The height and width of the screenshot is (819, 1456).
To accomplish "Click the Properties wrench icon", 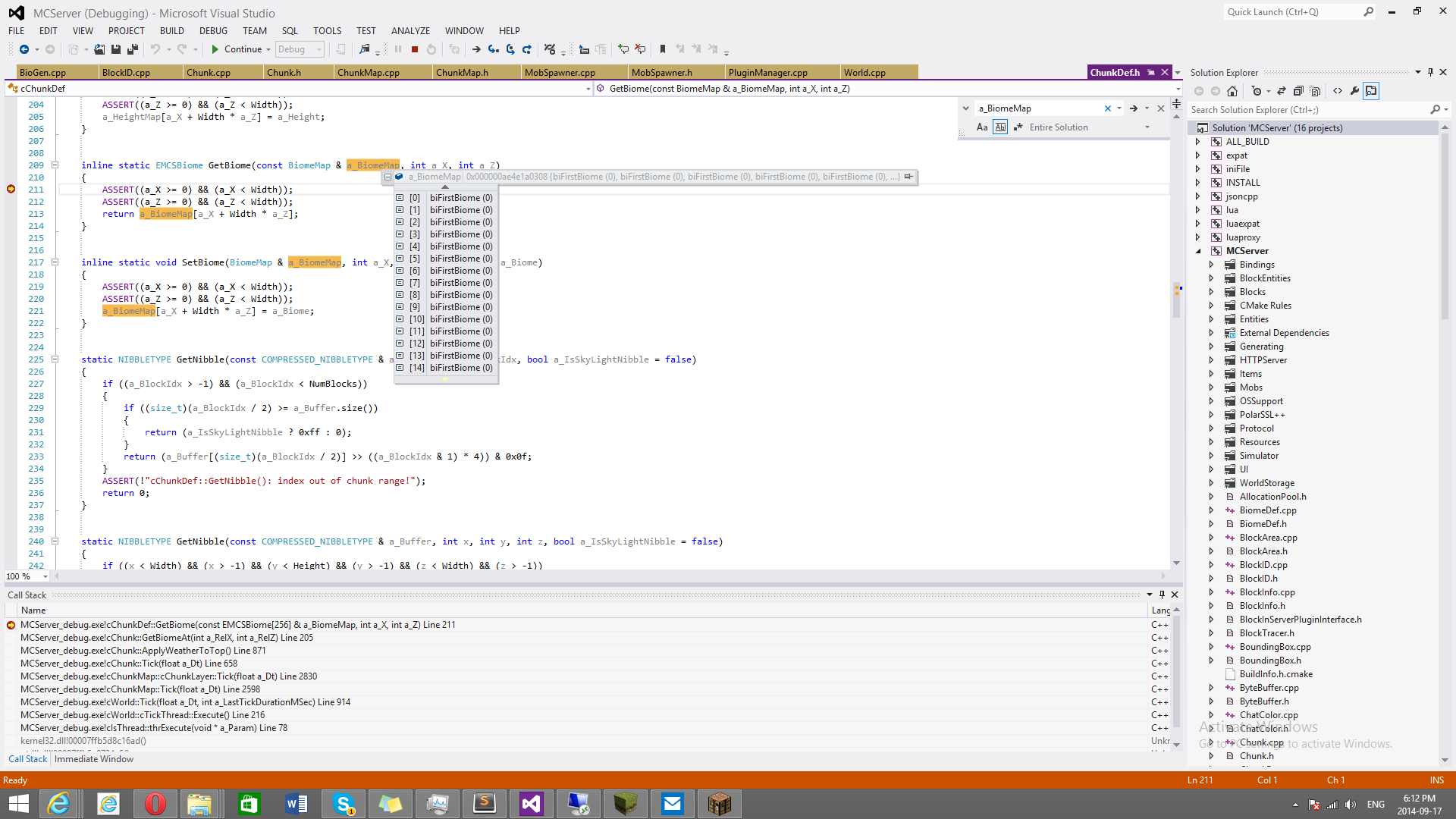I will 1354,91.
